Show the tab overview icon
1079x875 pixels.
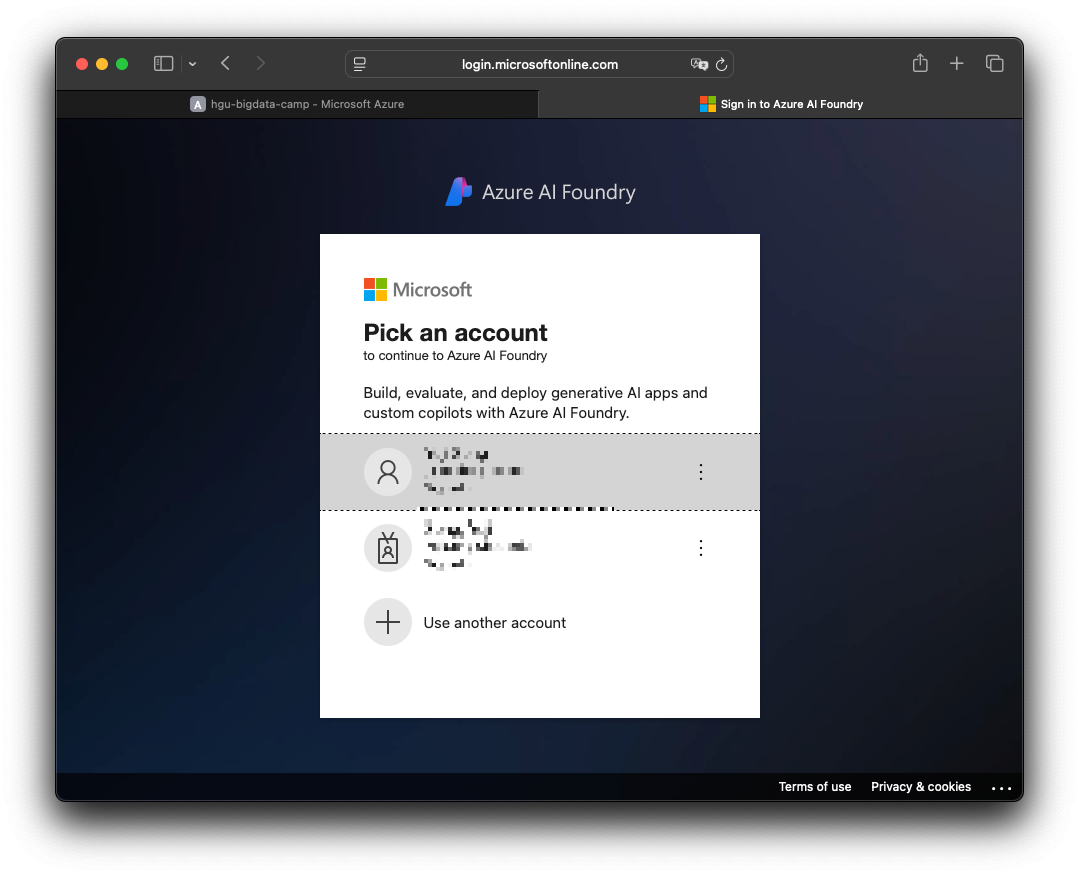click(994, 63)
